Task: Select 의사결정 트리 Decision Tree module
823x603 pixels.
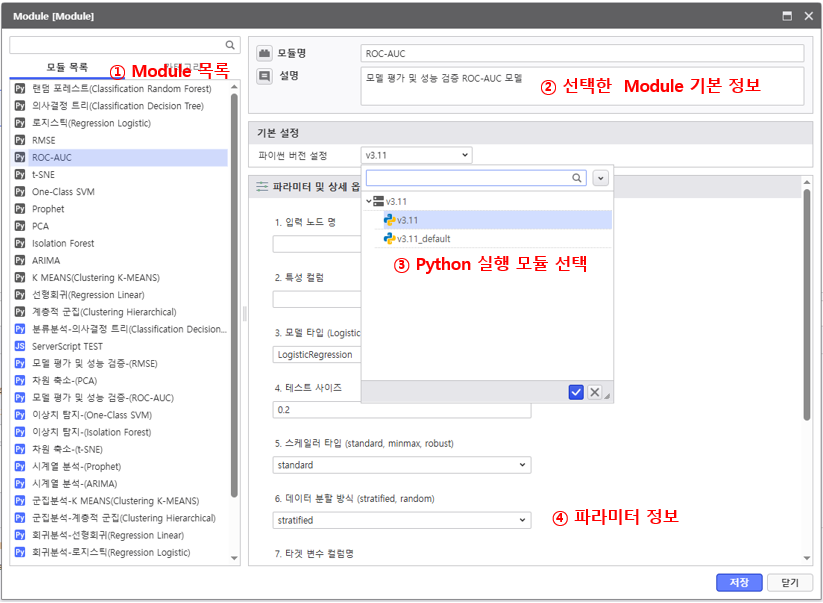Action: (120, 106)
